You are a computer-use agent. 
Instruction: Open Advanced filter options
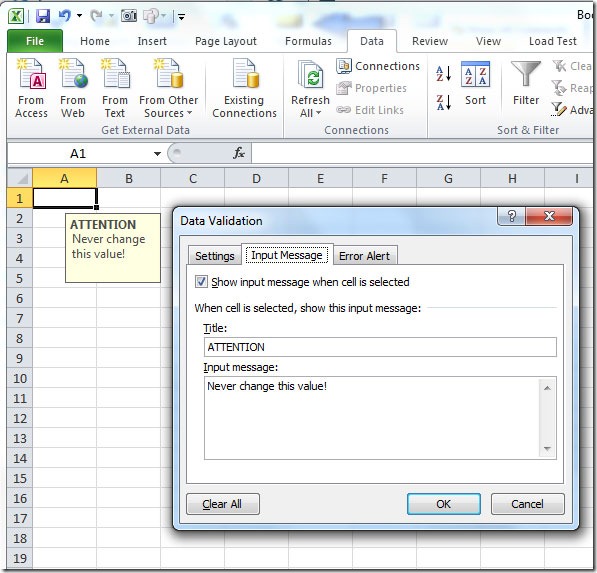tap(573, 110)
